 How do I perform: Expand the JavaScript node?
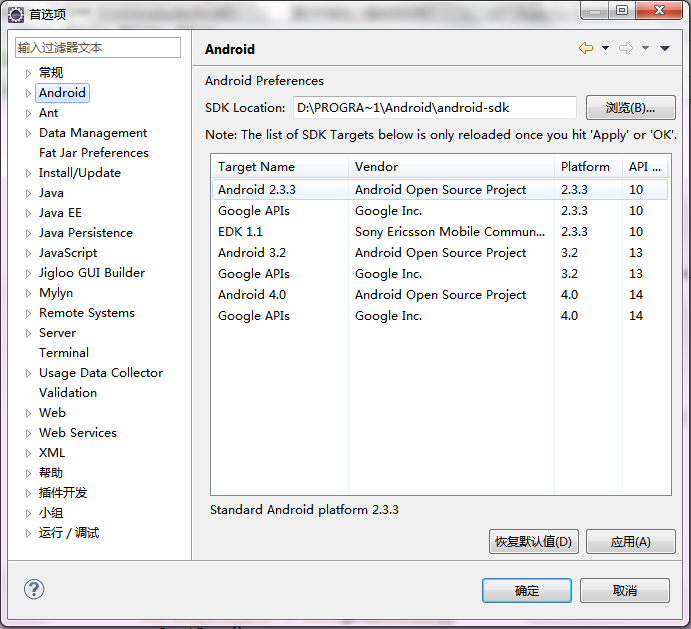tap(28, 253)
